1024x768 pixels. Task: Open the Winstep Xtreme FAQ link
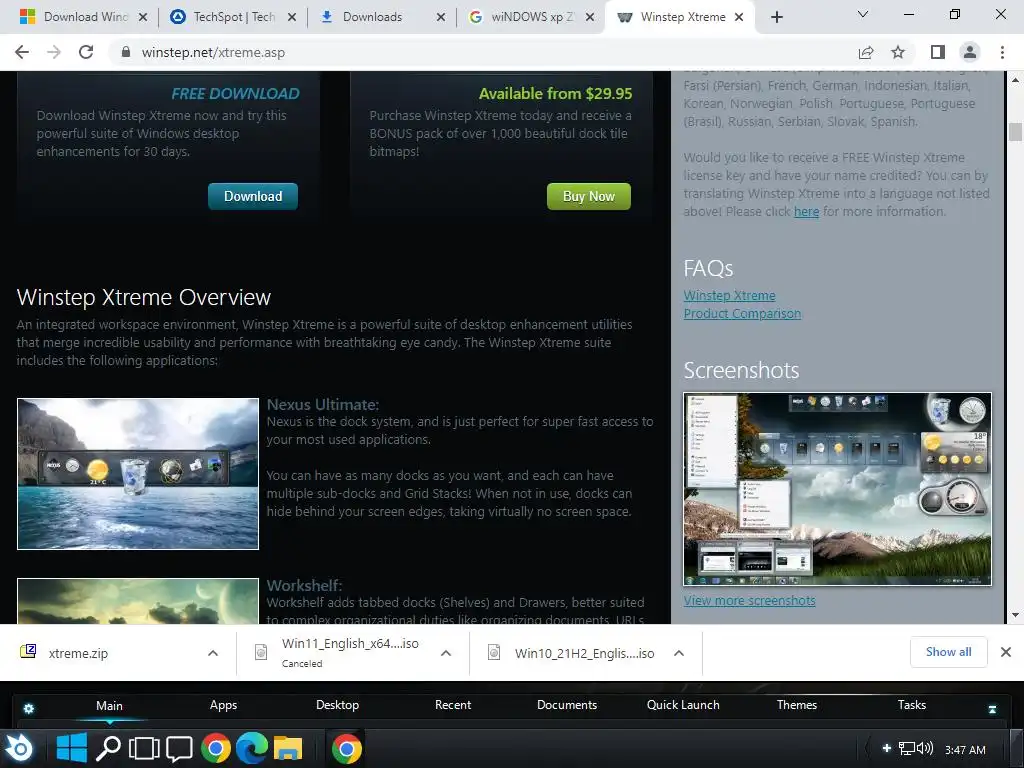(729, 295)
